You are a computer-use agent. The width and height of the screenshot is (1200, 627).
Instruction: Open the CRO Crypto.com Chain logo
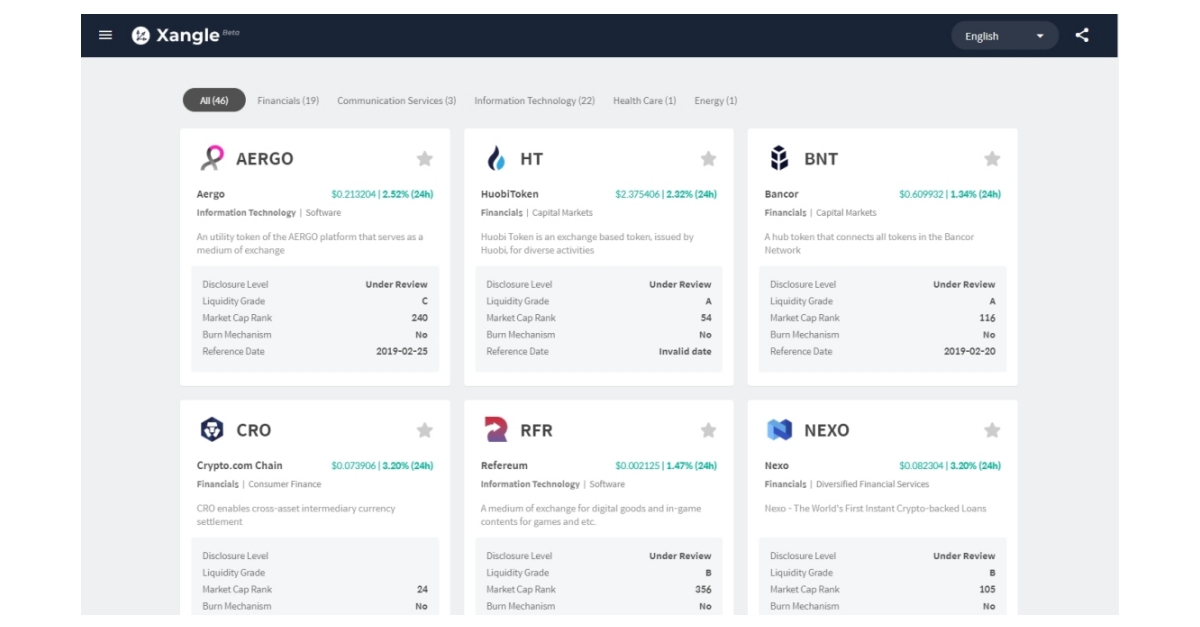[211, 429]
